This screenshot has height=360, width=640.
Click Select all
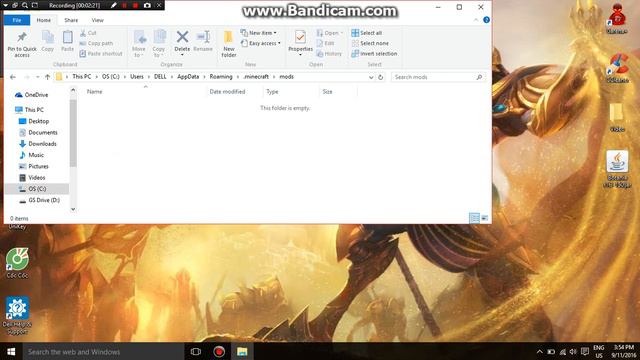pos(367,33)
